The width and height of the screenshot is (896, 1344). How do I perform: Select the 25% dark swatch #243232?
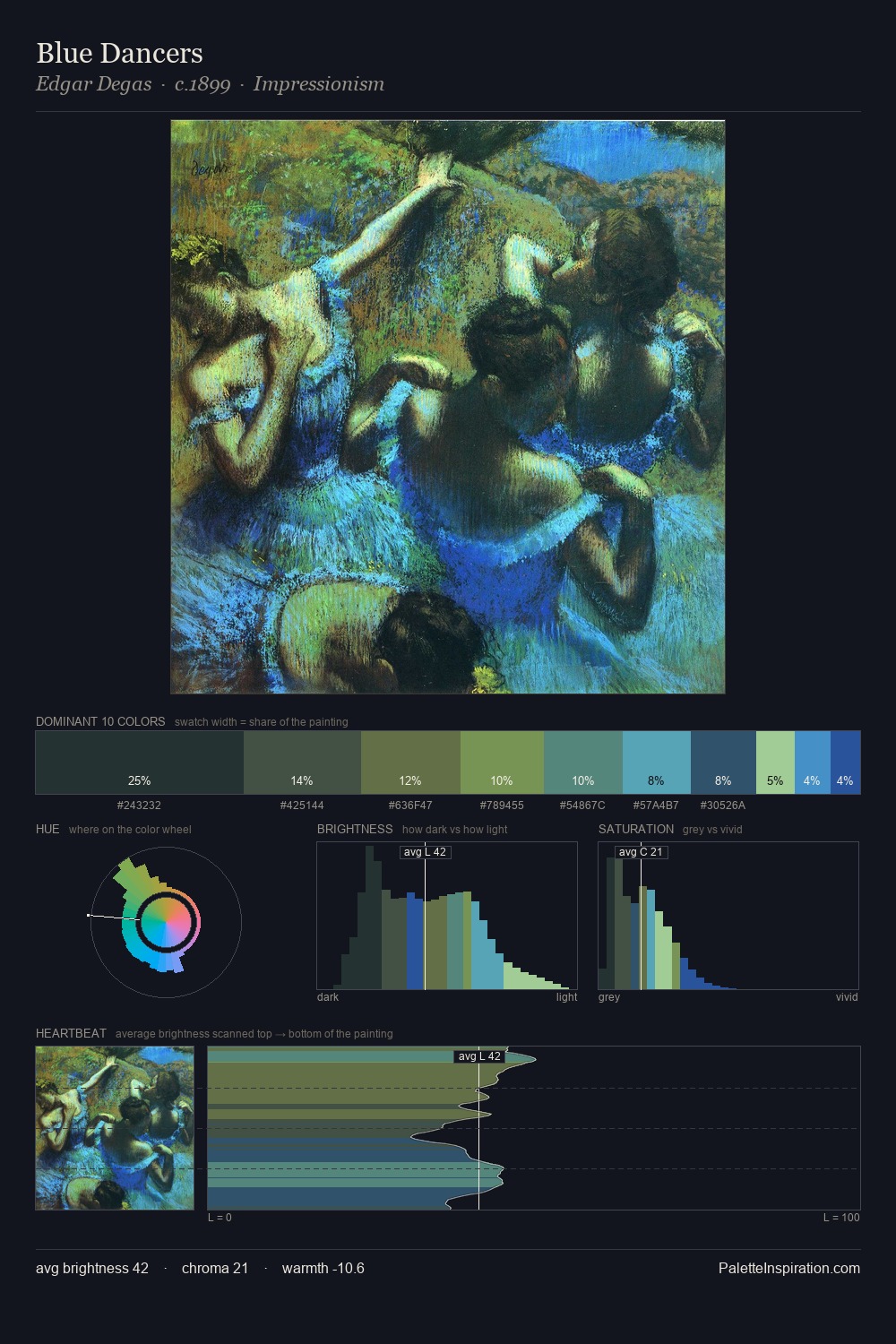[x=140, y=762]
